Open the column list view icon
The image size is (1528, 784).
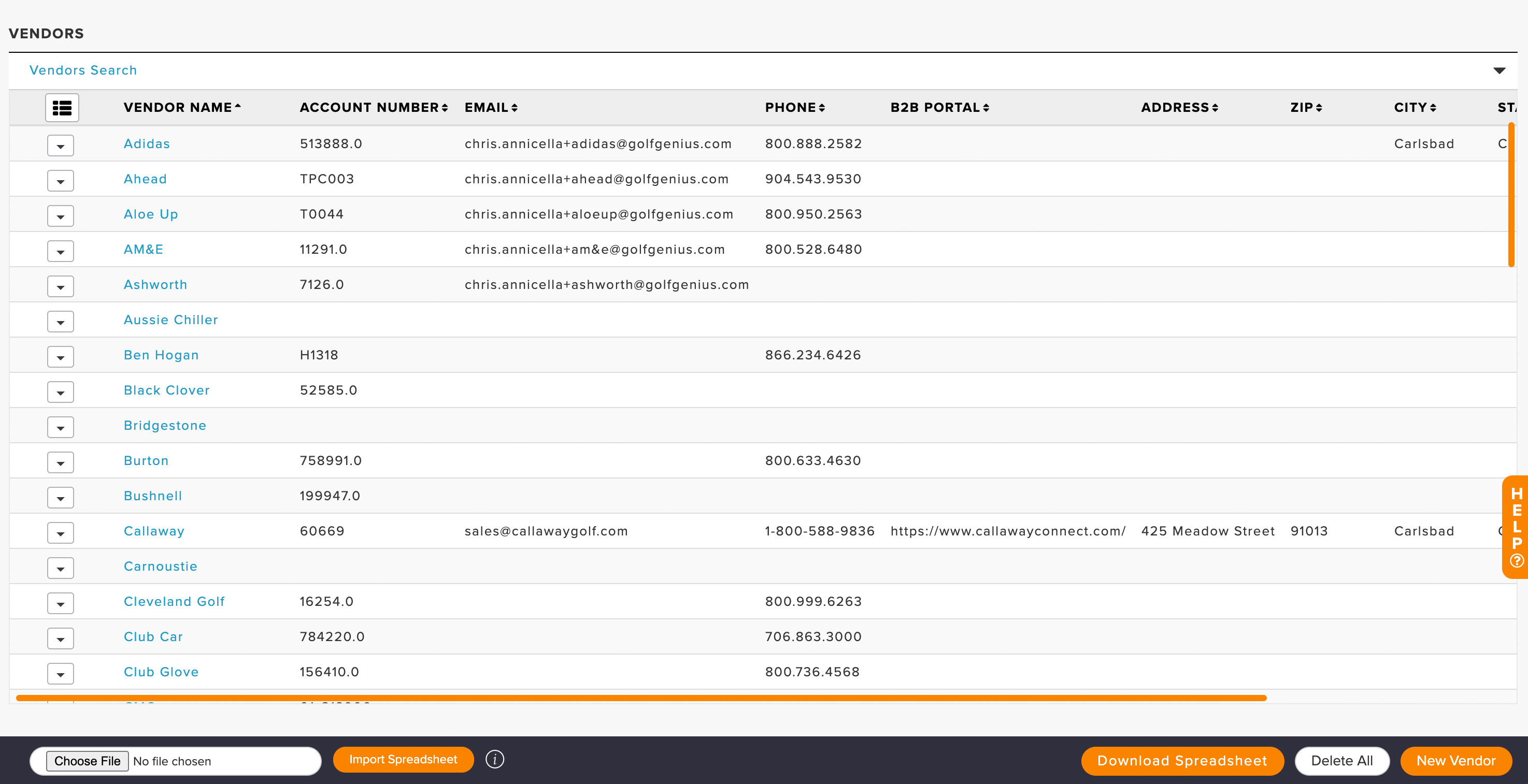pyautogui.click(x=62, y=108)
